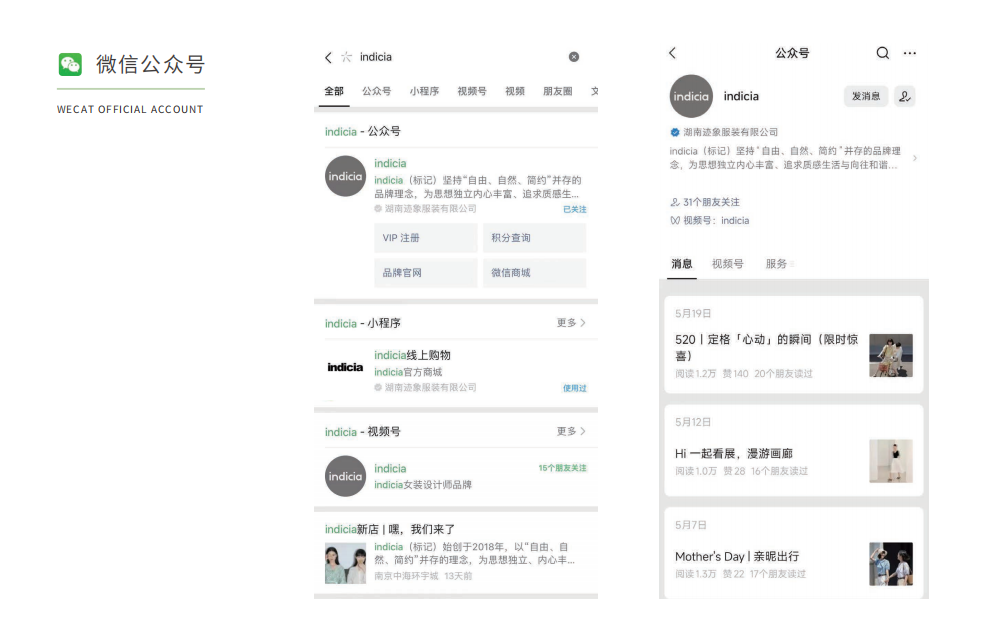Open article thumbnail for indicia新店
This screenshot has height=636, width=994.
click(345, 563)
